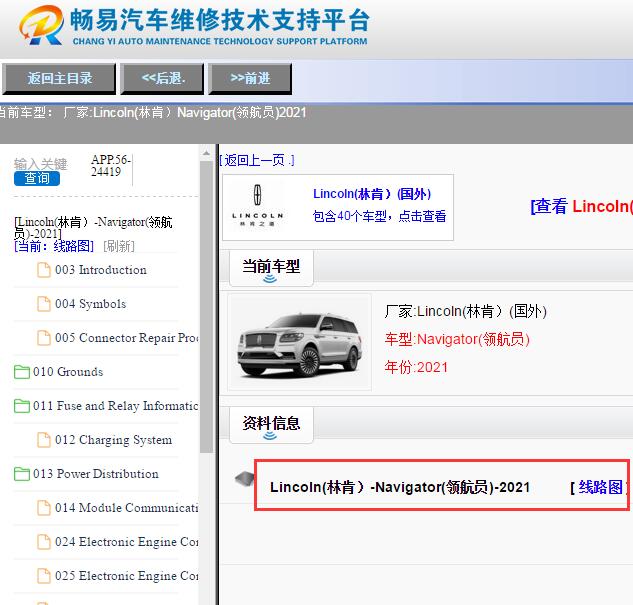
Task: Click the left panel scrollbar up arrow
Action: (206, 153)
